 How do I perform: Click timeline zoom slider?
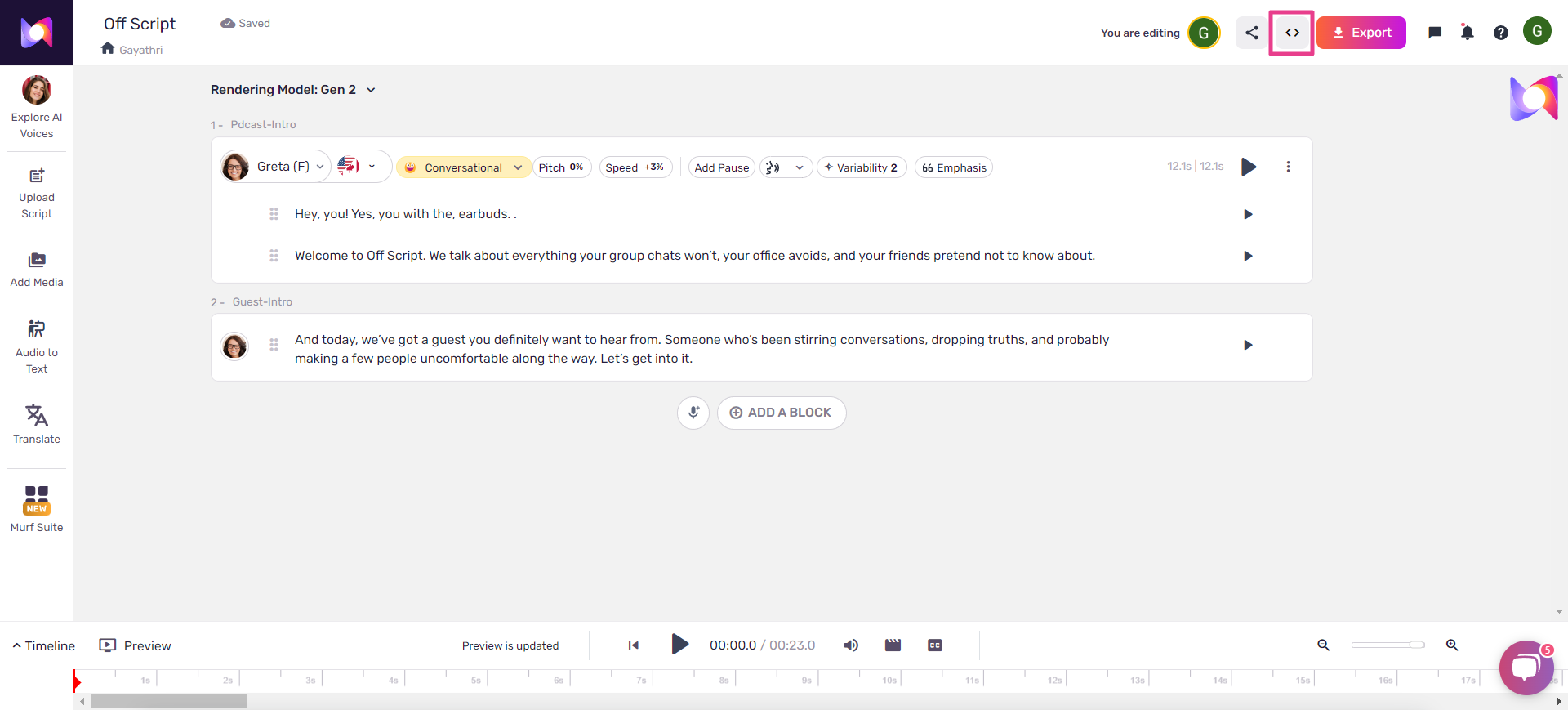click(1388, 645)
